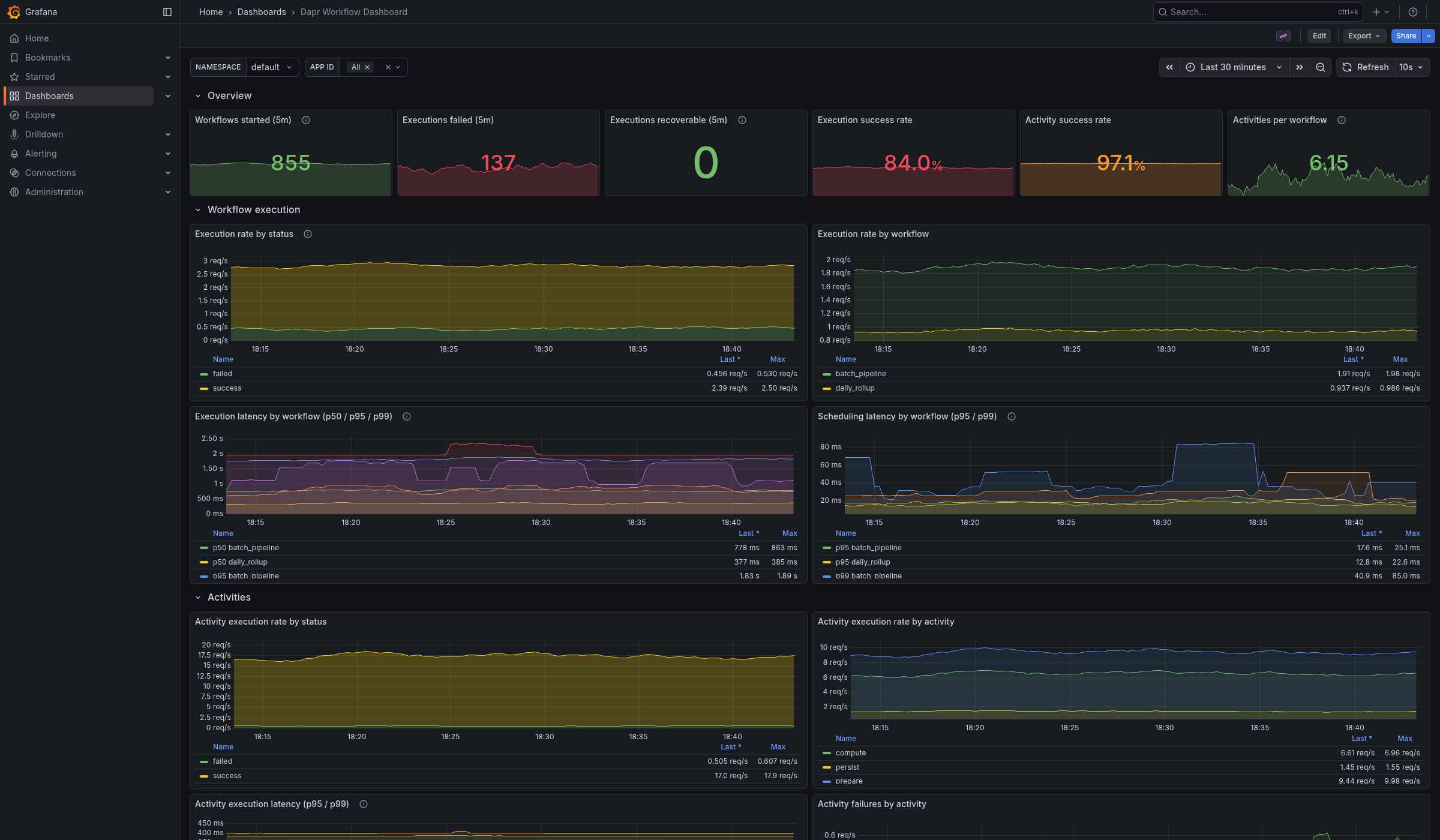Toggle failed series in Execution rate by status

click(x=222, y=374)
